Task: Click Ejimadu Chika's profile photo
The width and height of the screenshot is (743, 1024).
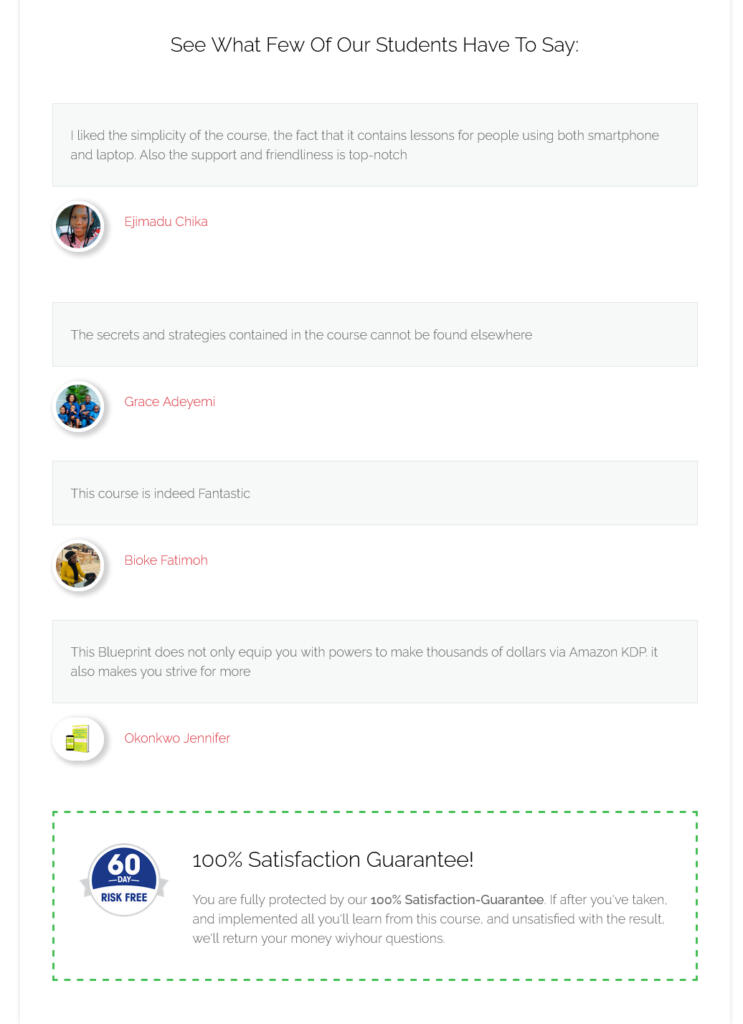Action: (x=78, y=227)
